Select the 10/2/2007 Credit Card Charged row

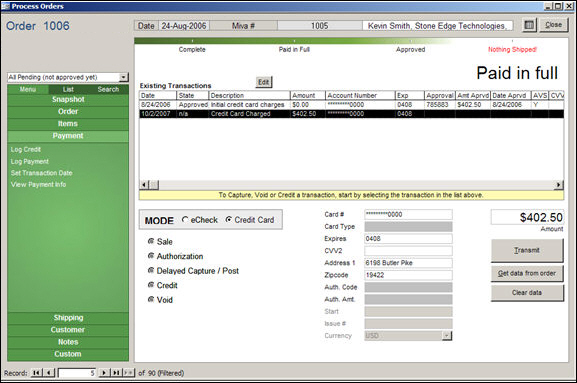pyautogui.click(x=351, y=114)
